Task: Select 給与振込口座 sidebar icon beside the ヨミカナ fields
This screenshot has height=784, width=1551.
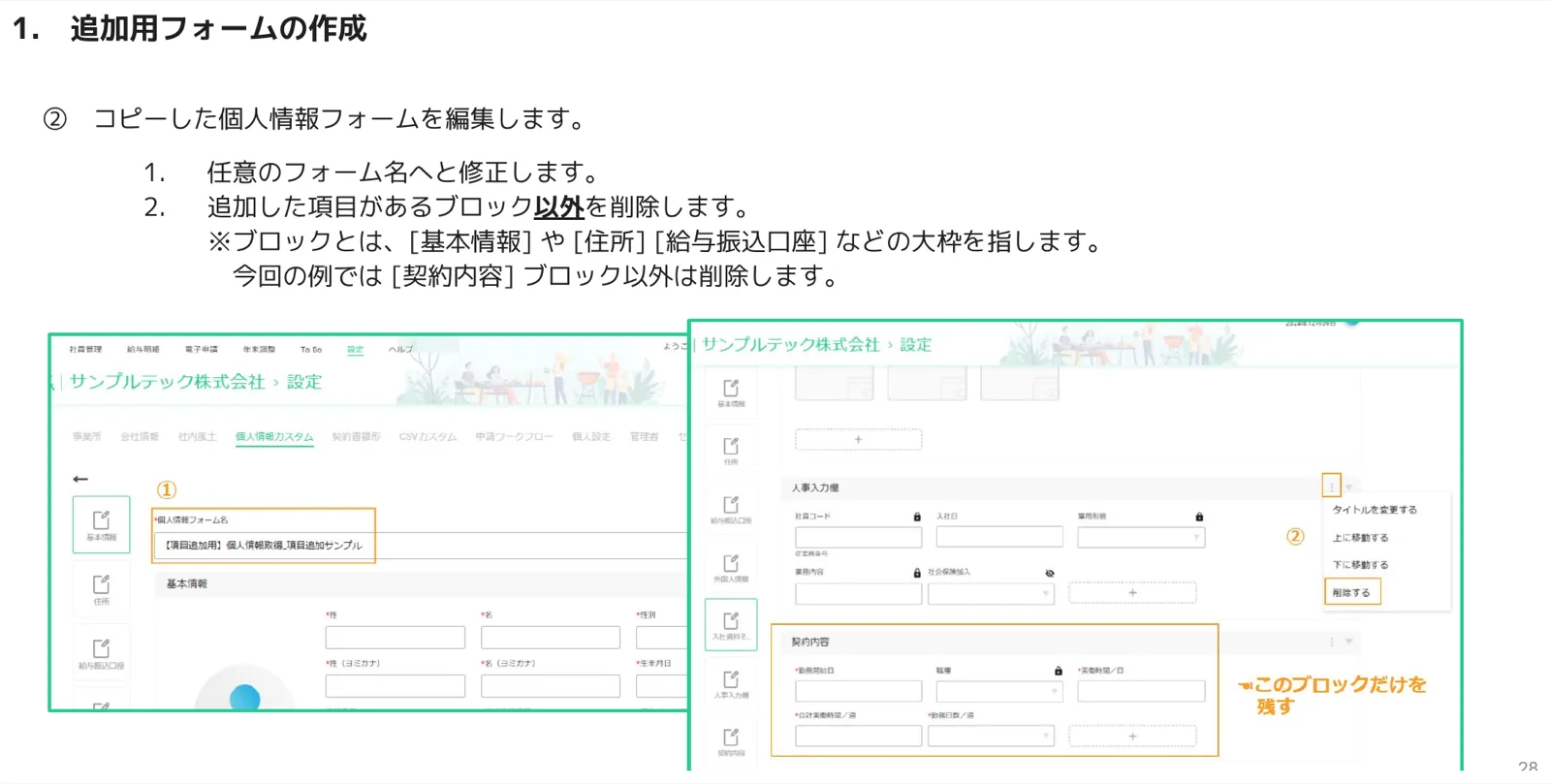Action: pos(101,654)
